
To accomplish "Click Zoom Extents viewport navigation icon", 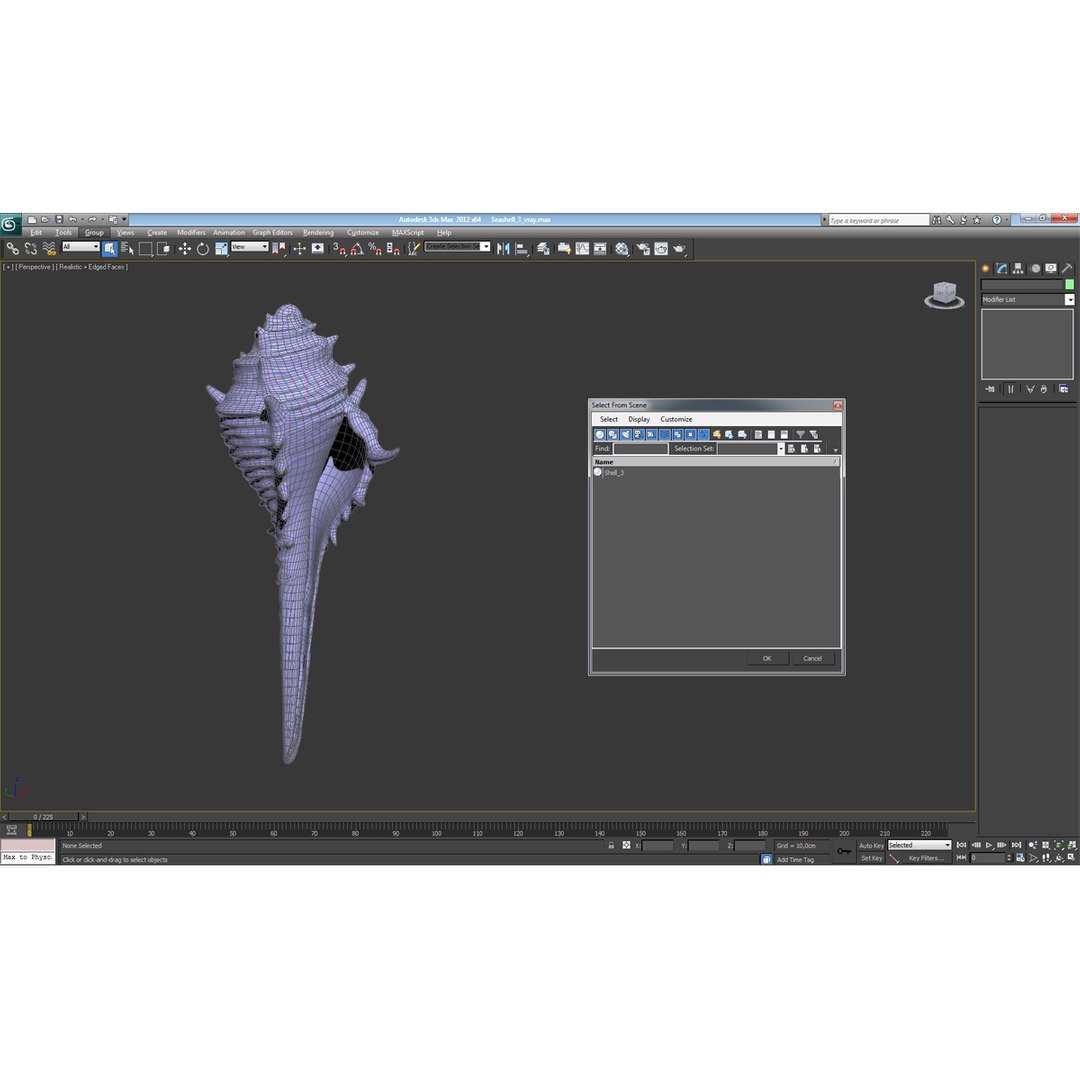I will [1059, 845].
